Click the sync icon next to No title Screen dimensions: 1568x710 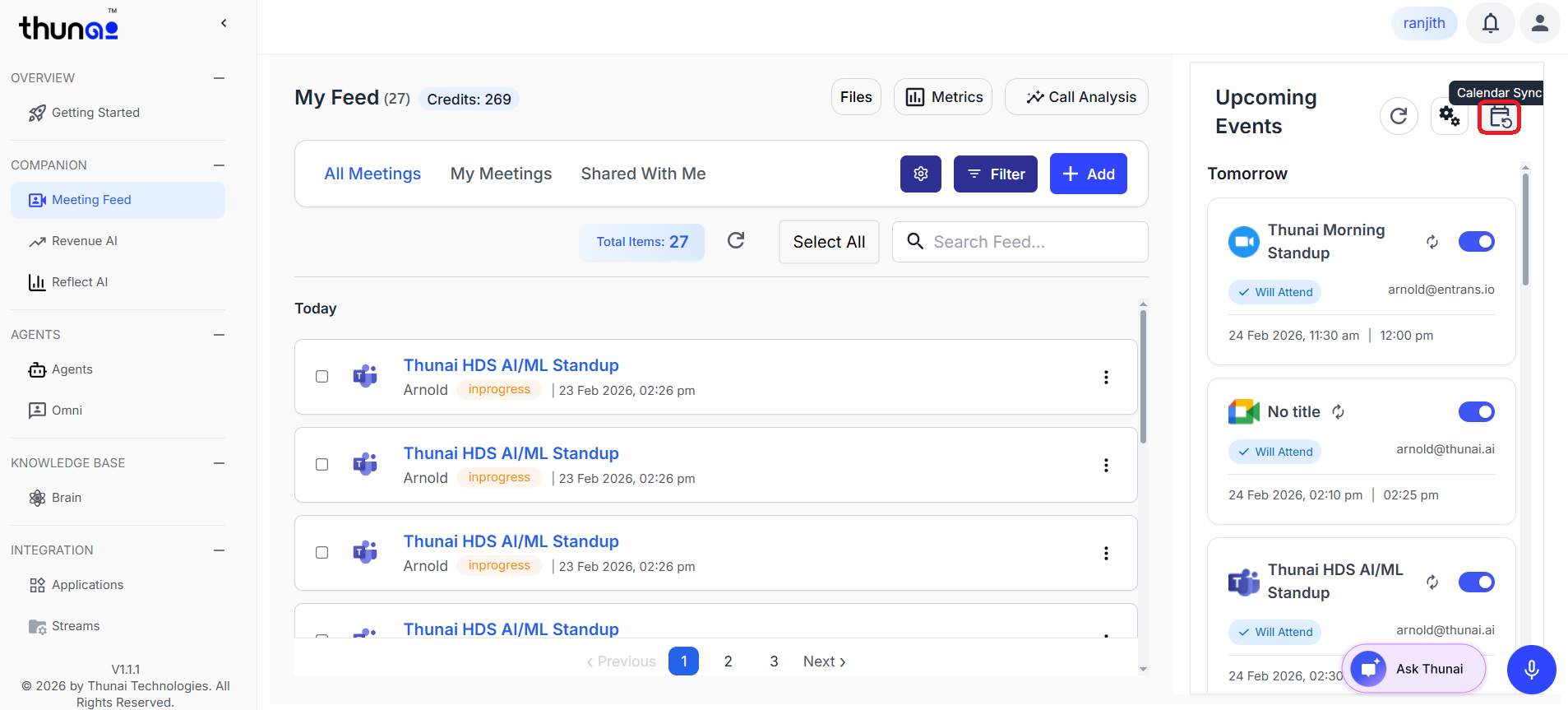coord(1339,412)
